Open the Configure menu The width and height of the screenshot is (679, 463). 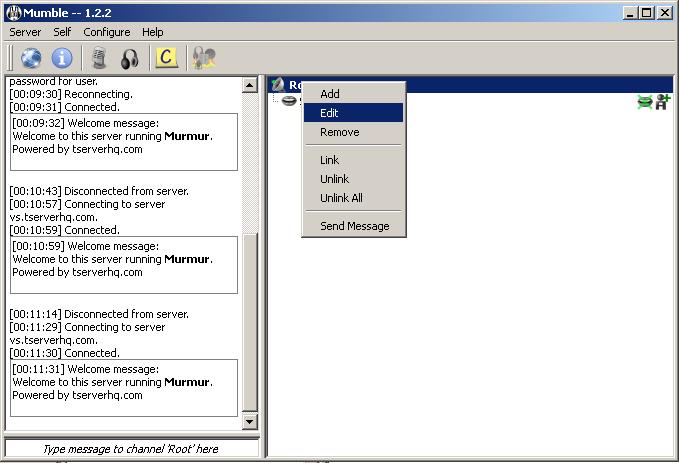107,32
